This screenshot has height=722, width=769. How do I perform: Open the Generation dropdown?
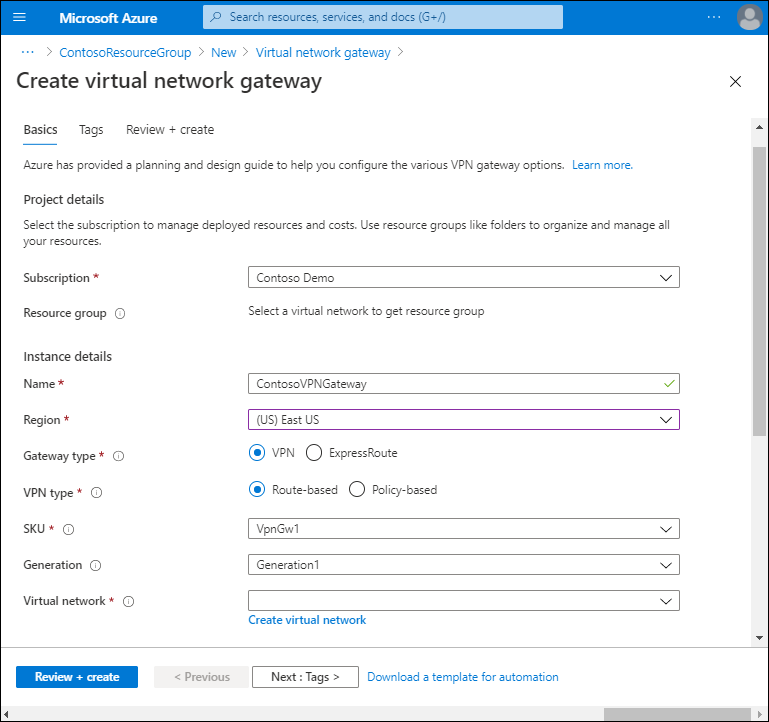pos(463,565)
